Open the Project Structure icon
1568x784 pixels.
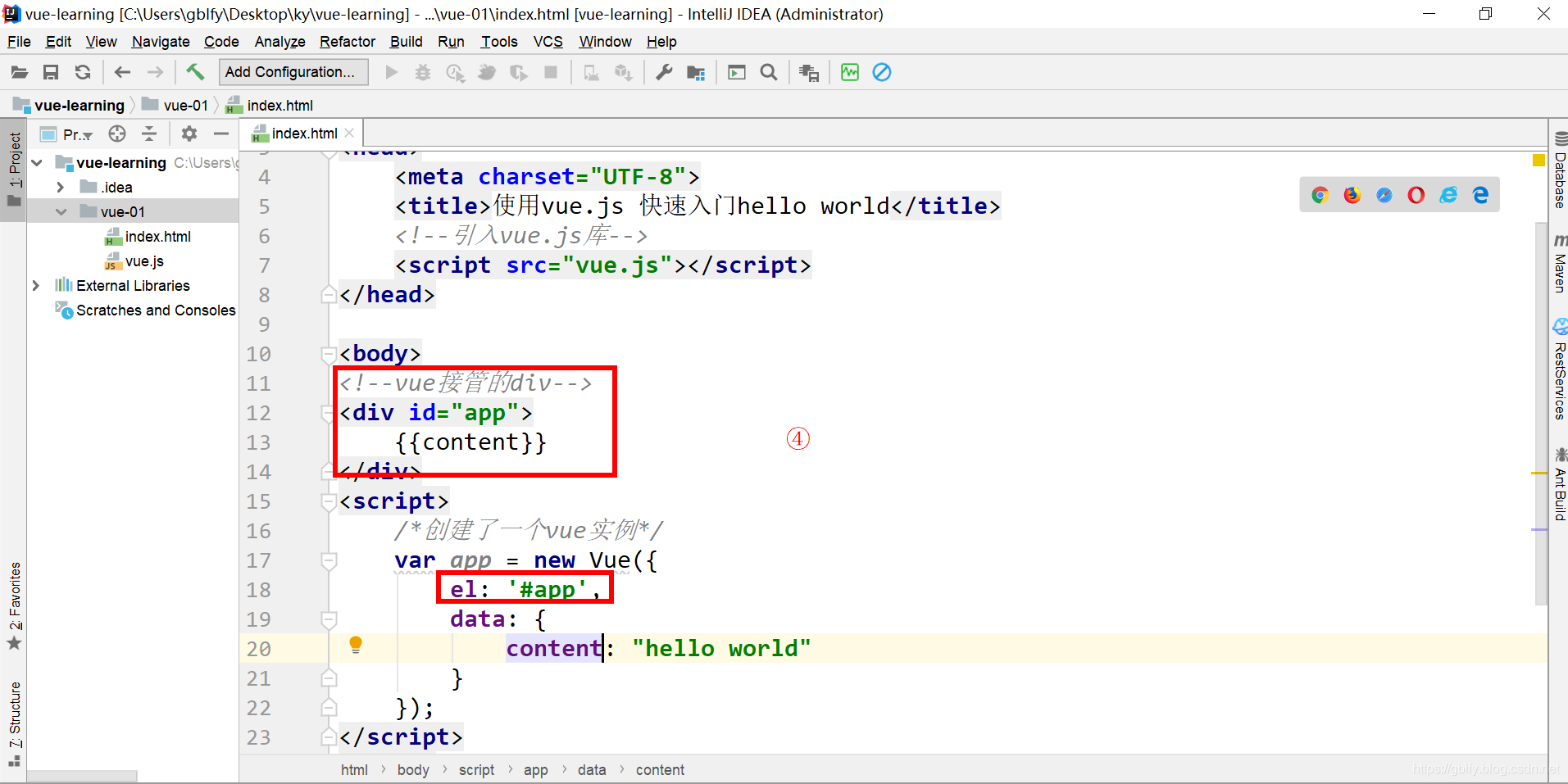696,72
